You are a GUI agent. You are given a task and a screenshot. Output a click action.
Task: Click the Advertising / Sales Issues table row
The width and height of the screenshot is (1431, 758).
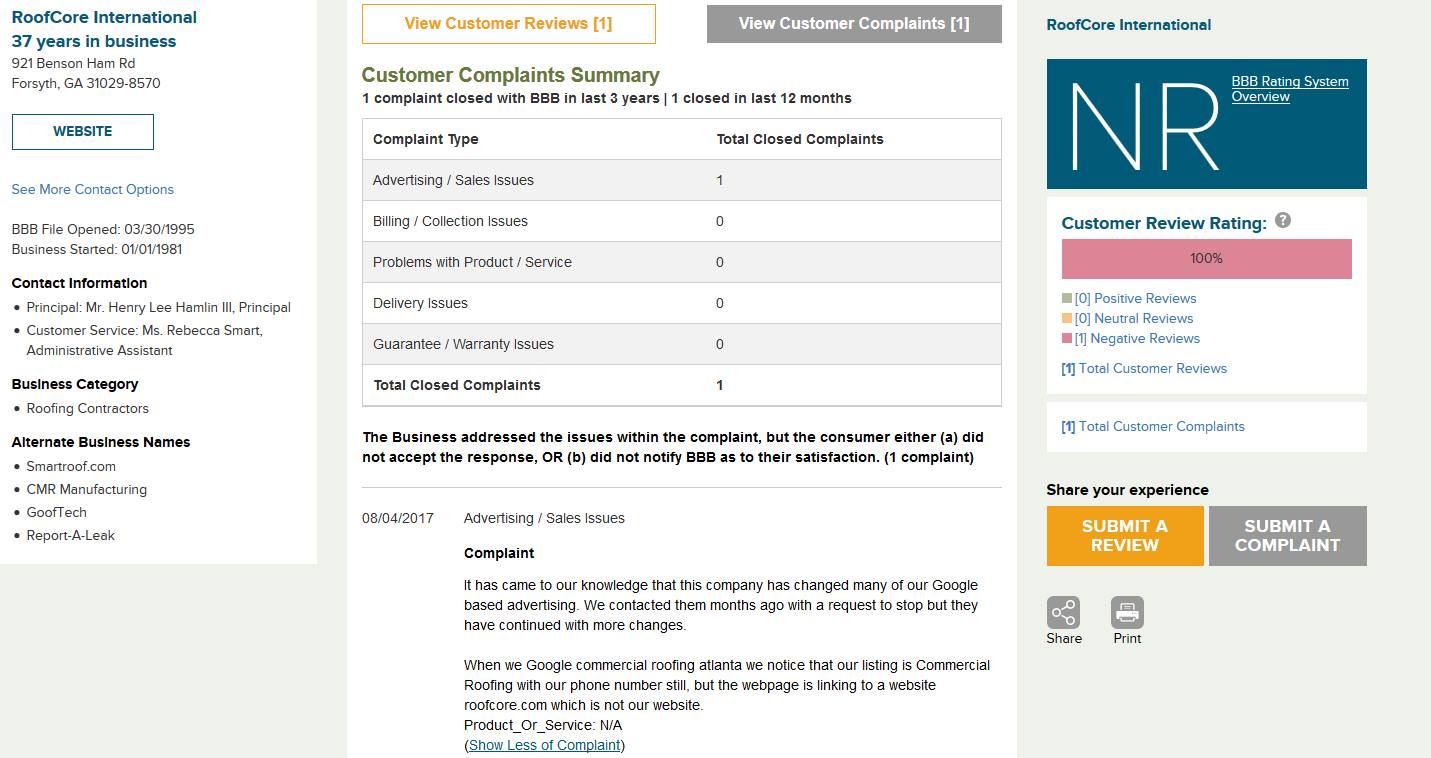(x=681, y=180)
